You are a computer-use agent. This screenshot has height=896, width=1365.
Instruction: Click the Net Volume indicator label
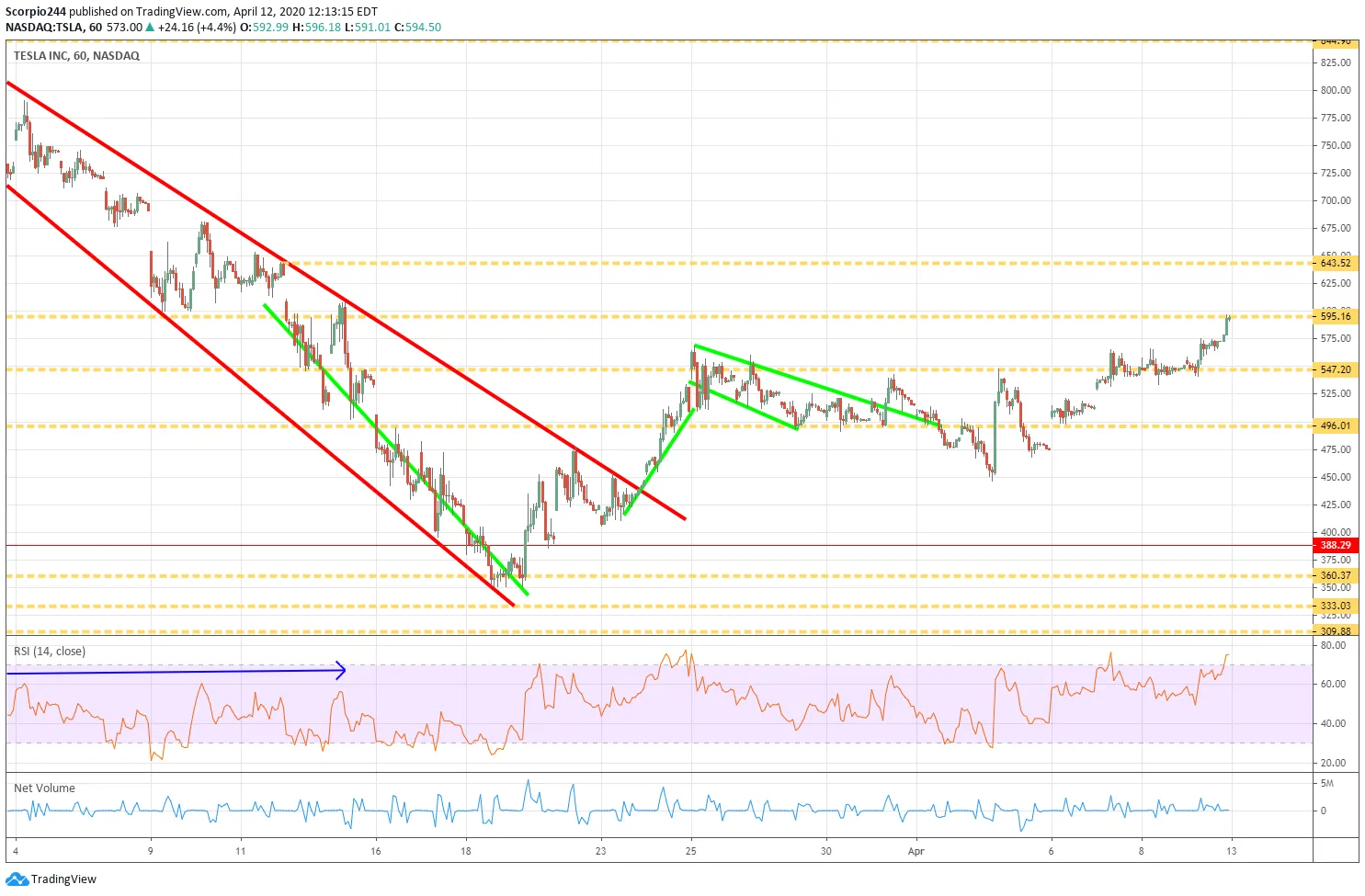(44, 788)
